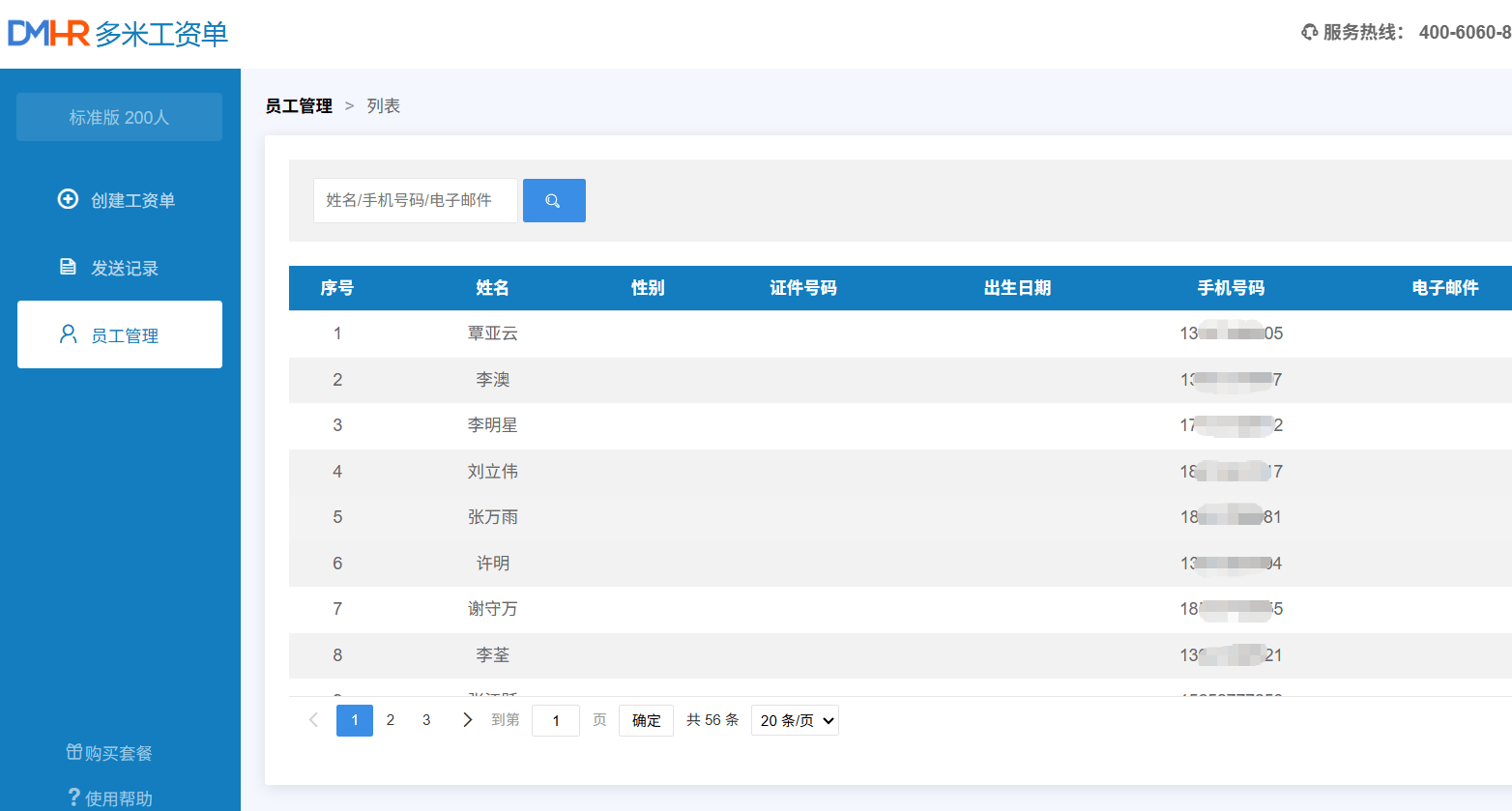Click the question mark icon for 使用帮助
Screen dimensions: 1512x811
tap(73, 797)
